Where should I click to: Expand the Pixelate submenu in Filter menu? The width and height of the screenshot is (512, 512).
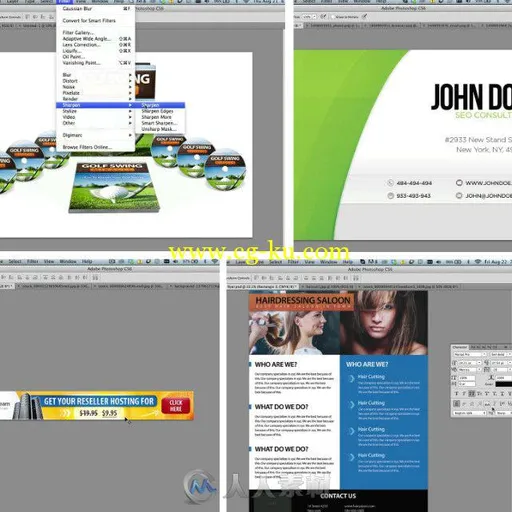[97, 93]
